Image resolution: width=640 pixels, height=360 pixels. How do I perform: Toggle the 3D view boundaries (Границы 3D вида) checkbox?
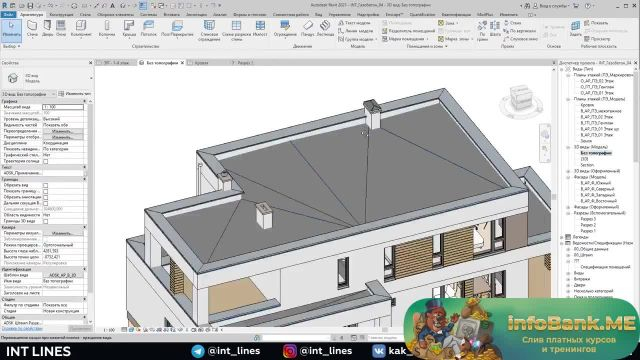click(x=46, y=221)
